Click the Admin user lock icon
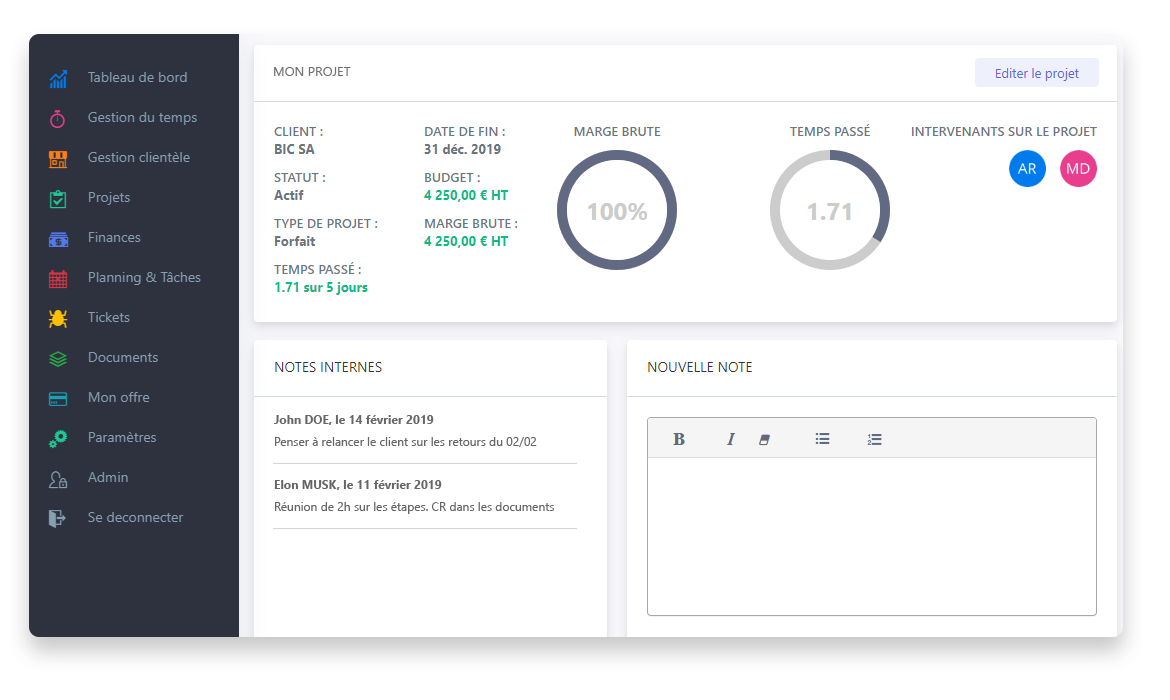Image resolution: width=1170 pixels, height=700 pixels. (58, 479)
